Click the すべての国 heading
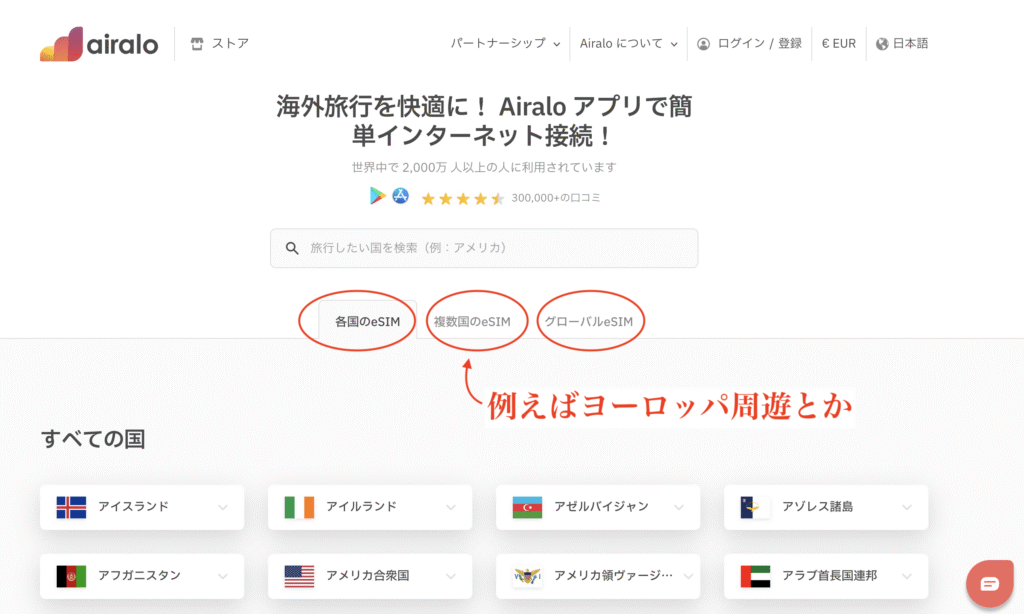The image size is (1024, 614). (x=93, y=438)
